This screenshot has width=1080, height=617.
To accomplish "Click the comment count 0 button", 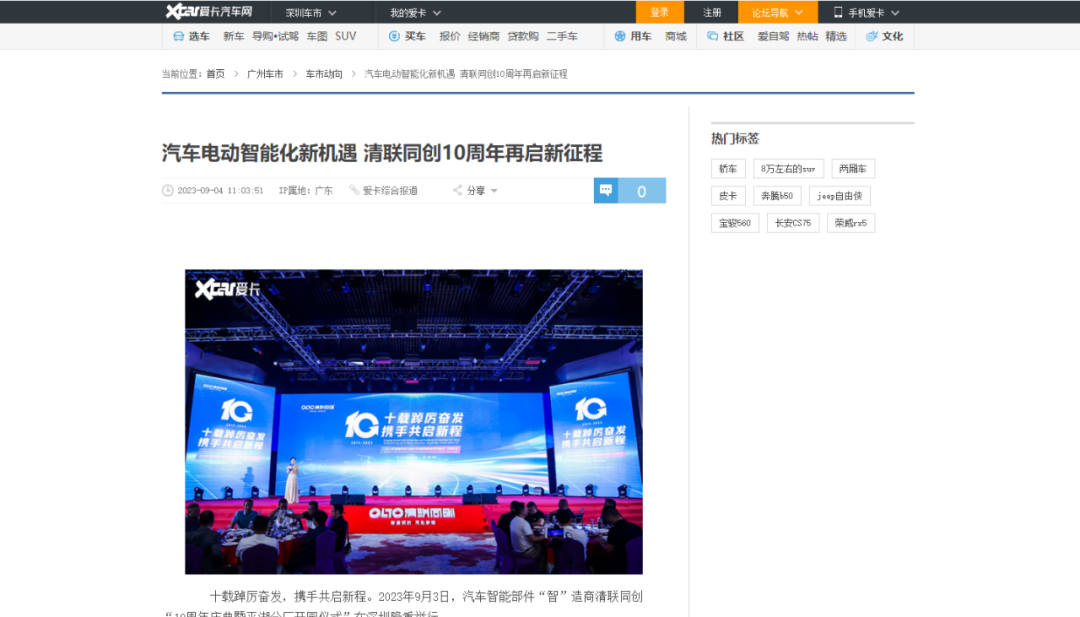I will (641, 191).
